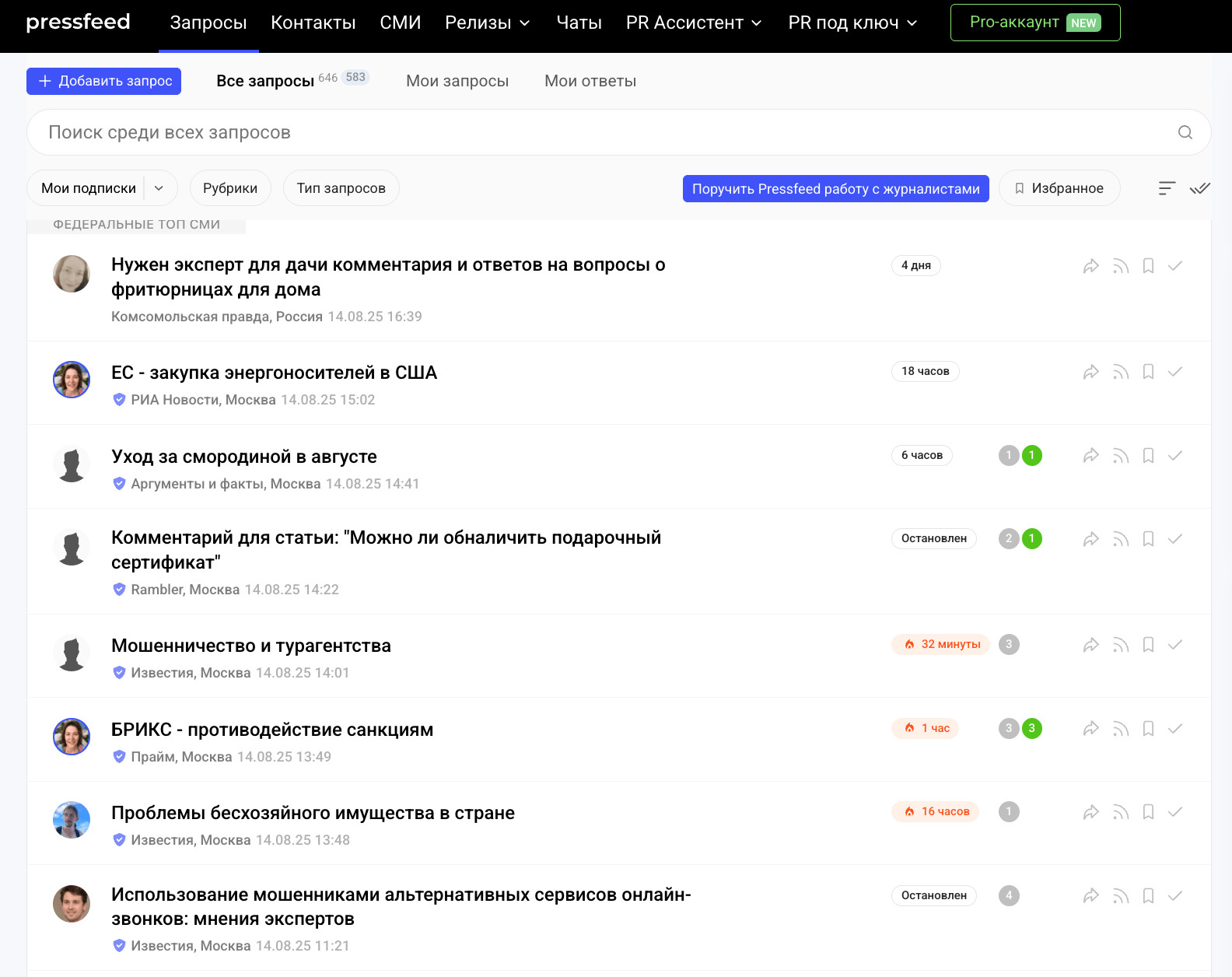Open the 'Контакты' menu item
Screen dimensions: 1232x977
click(x=313, y=23)
